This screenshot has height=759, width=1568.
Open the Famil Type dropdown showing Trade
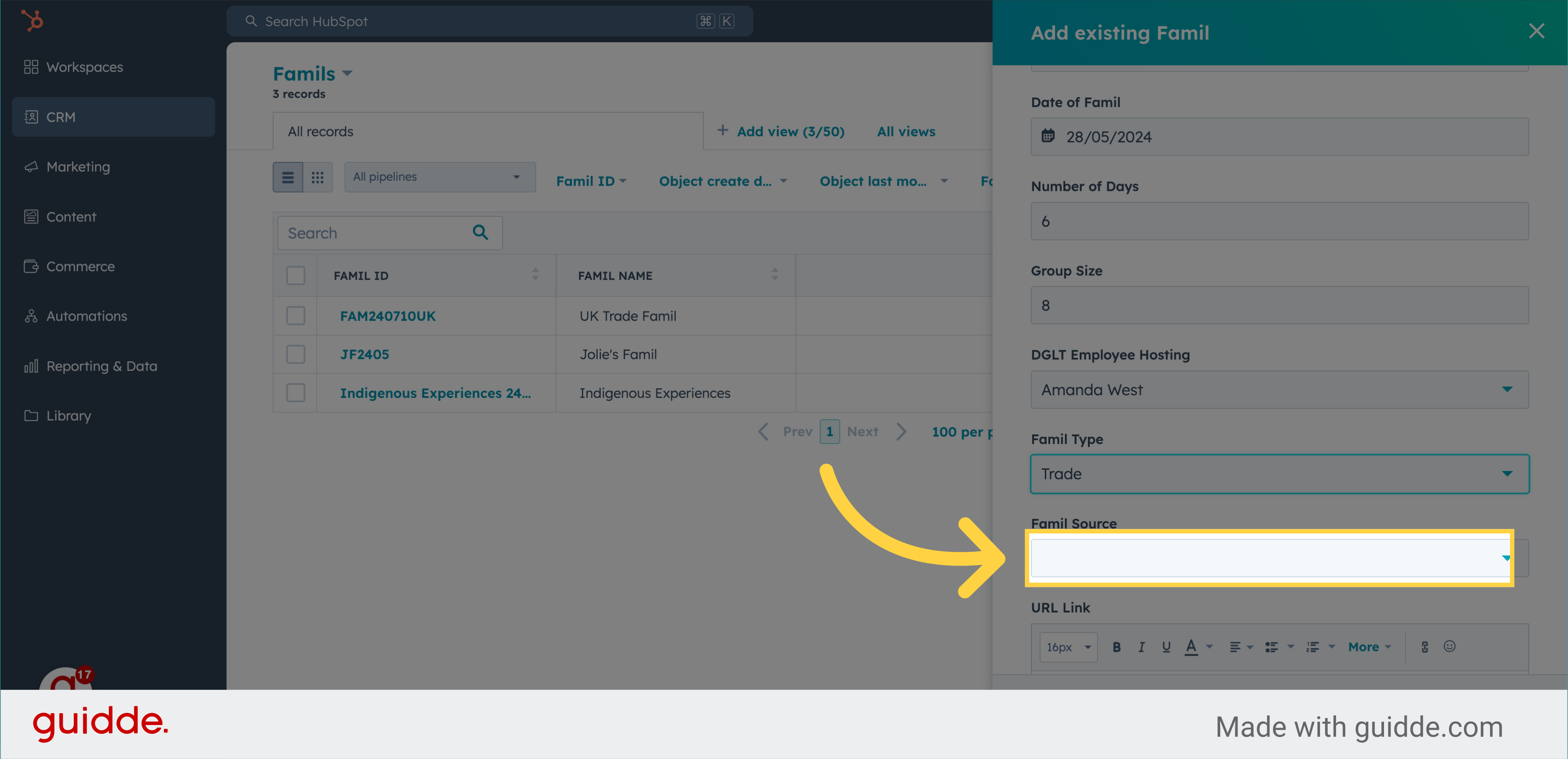[1278, 474]
